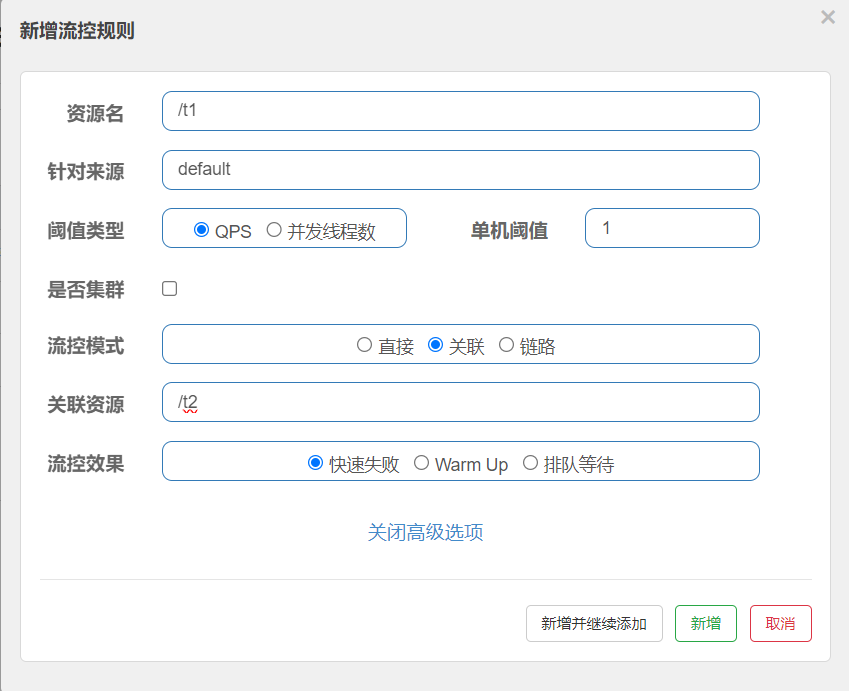This screenshot has height=691, width=849.
Task: Click the 关联资源 input containing /t2
Action: point(460,402)
